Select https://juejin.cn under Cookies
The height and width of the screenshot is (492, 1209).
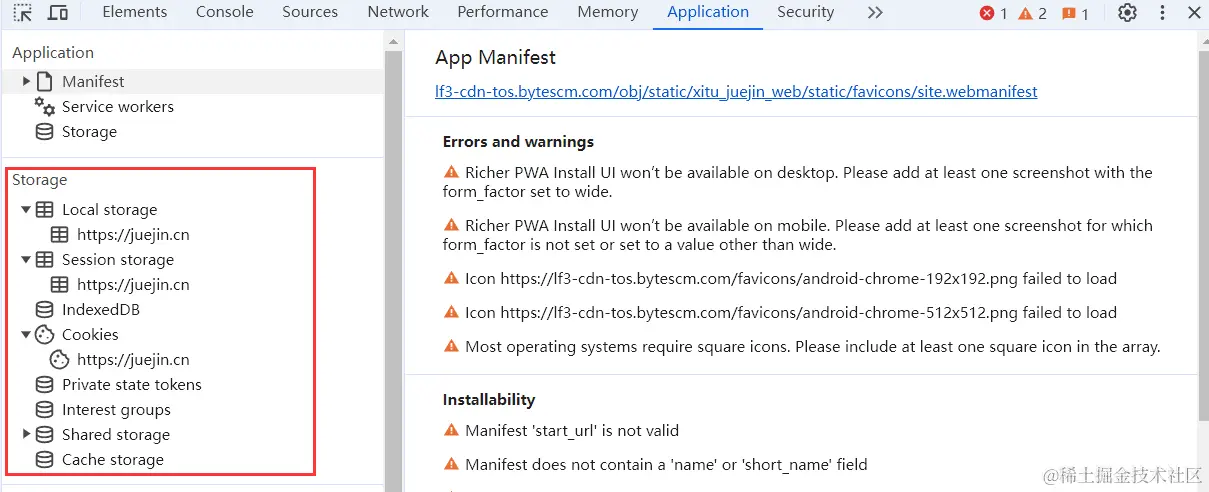coord(133,360)
